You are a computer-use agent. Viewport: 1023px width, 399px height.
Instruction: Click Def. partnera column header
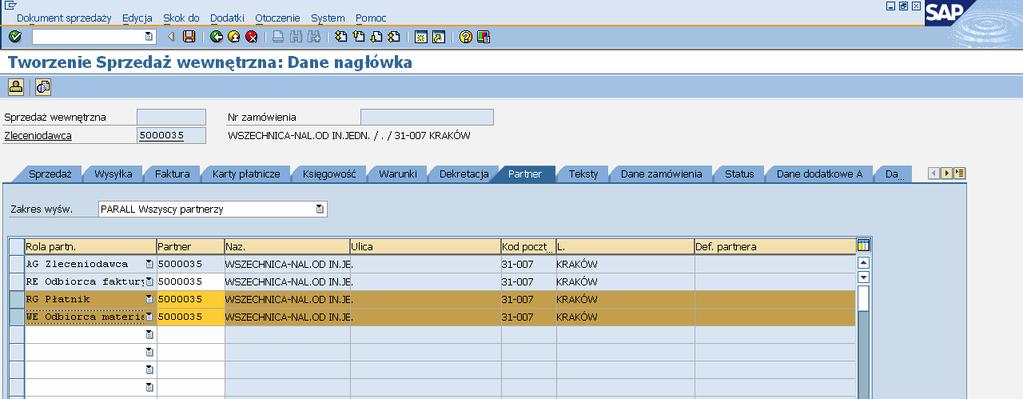[x=774, y=246]
